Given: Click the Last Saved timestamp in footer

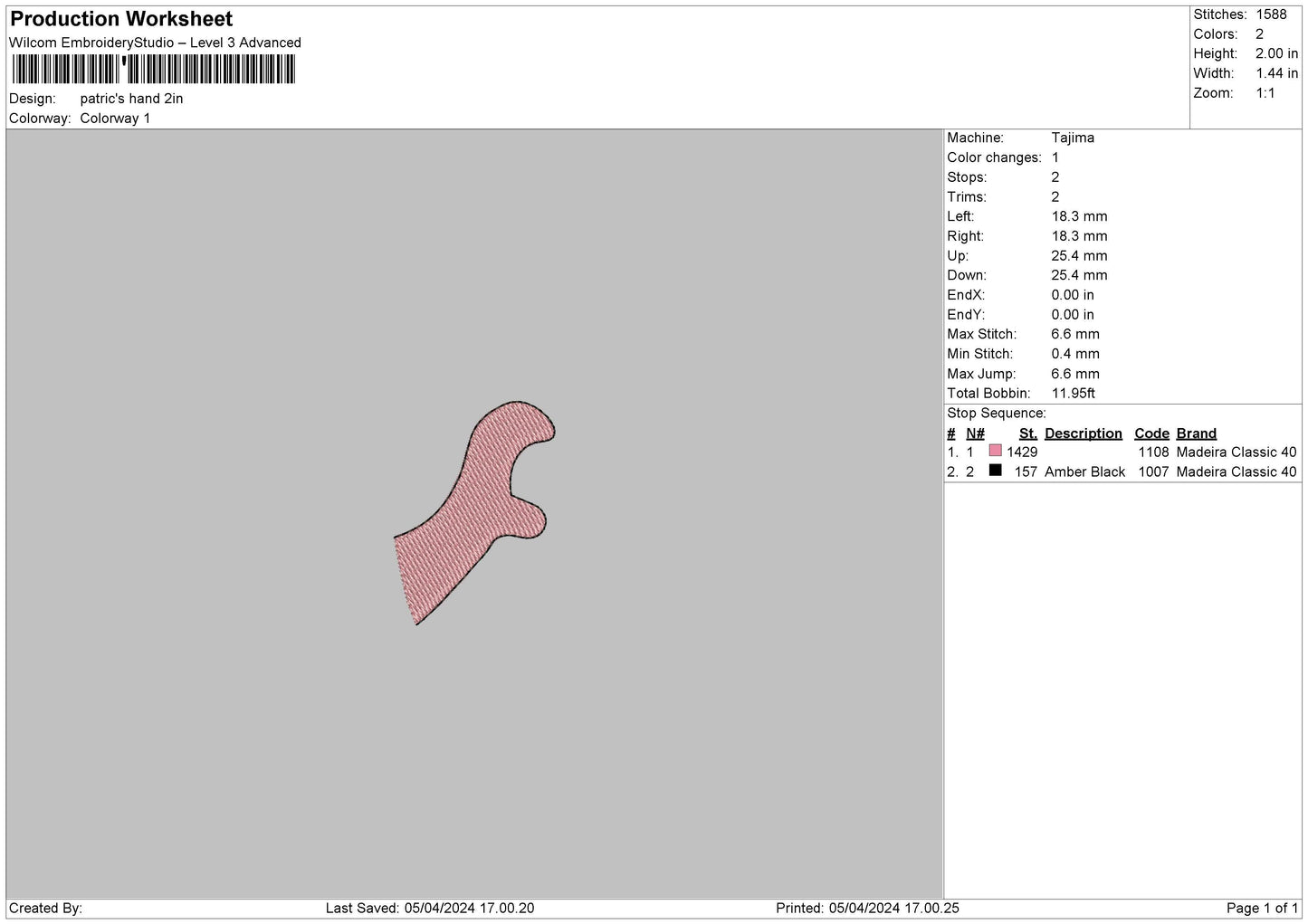Looking at the screenshot, I should click(x=430, y=908).
